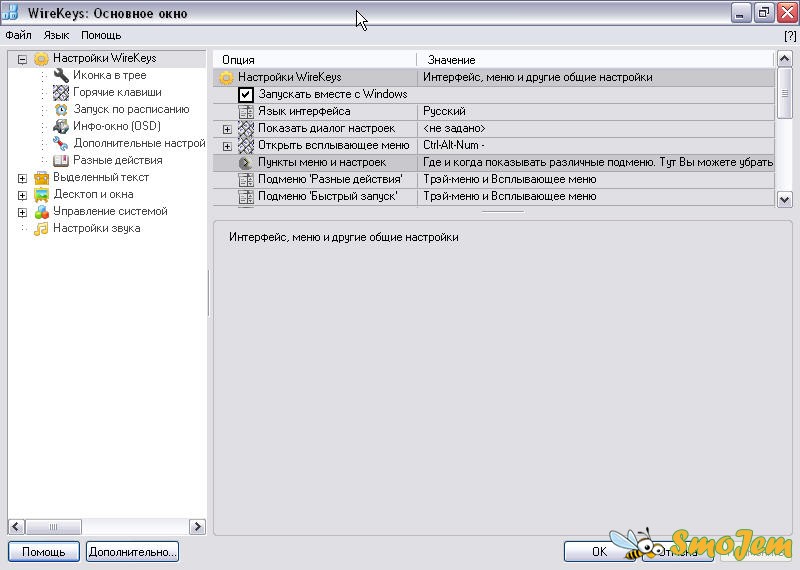Image resolution: width=800 pixels, height=570 pixels.
Task: Click the Ctrl-Alt-Num - value cell
Action: (596, 145)
